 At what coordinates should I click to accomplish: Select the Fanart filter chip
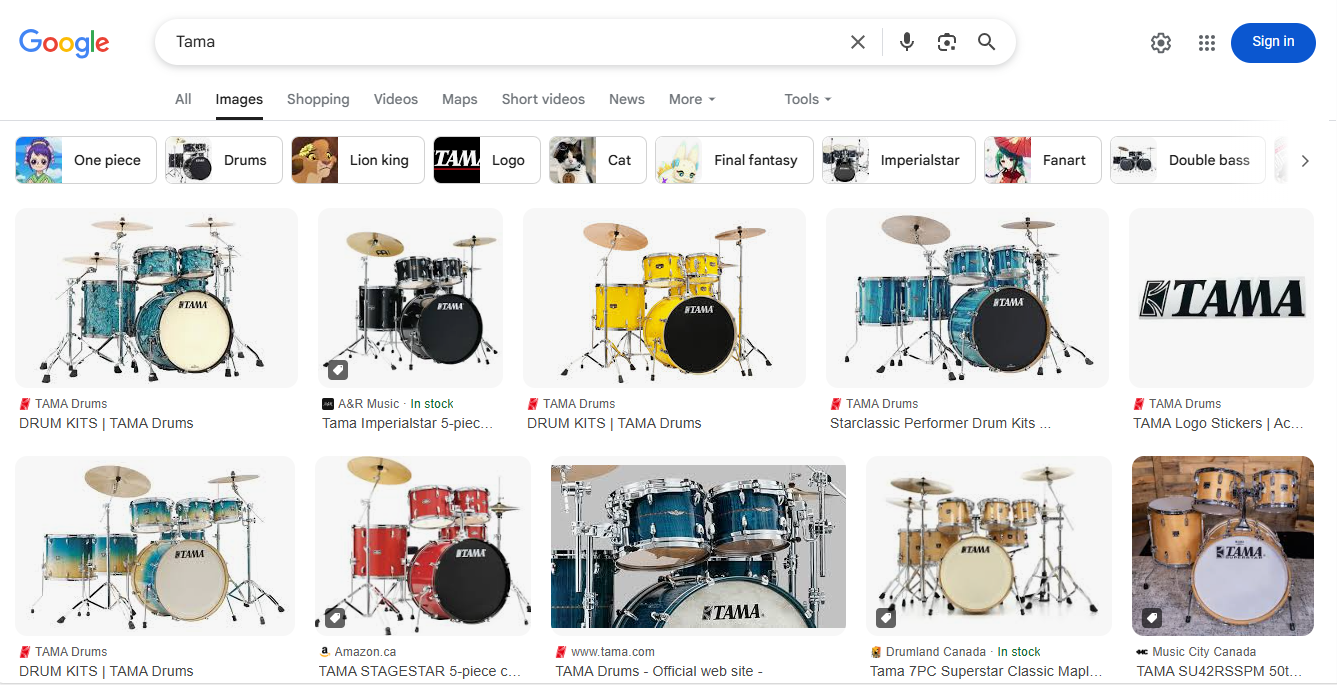pos(1043,160)
